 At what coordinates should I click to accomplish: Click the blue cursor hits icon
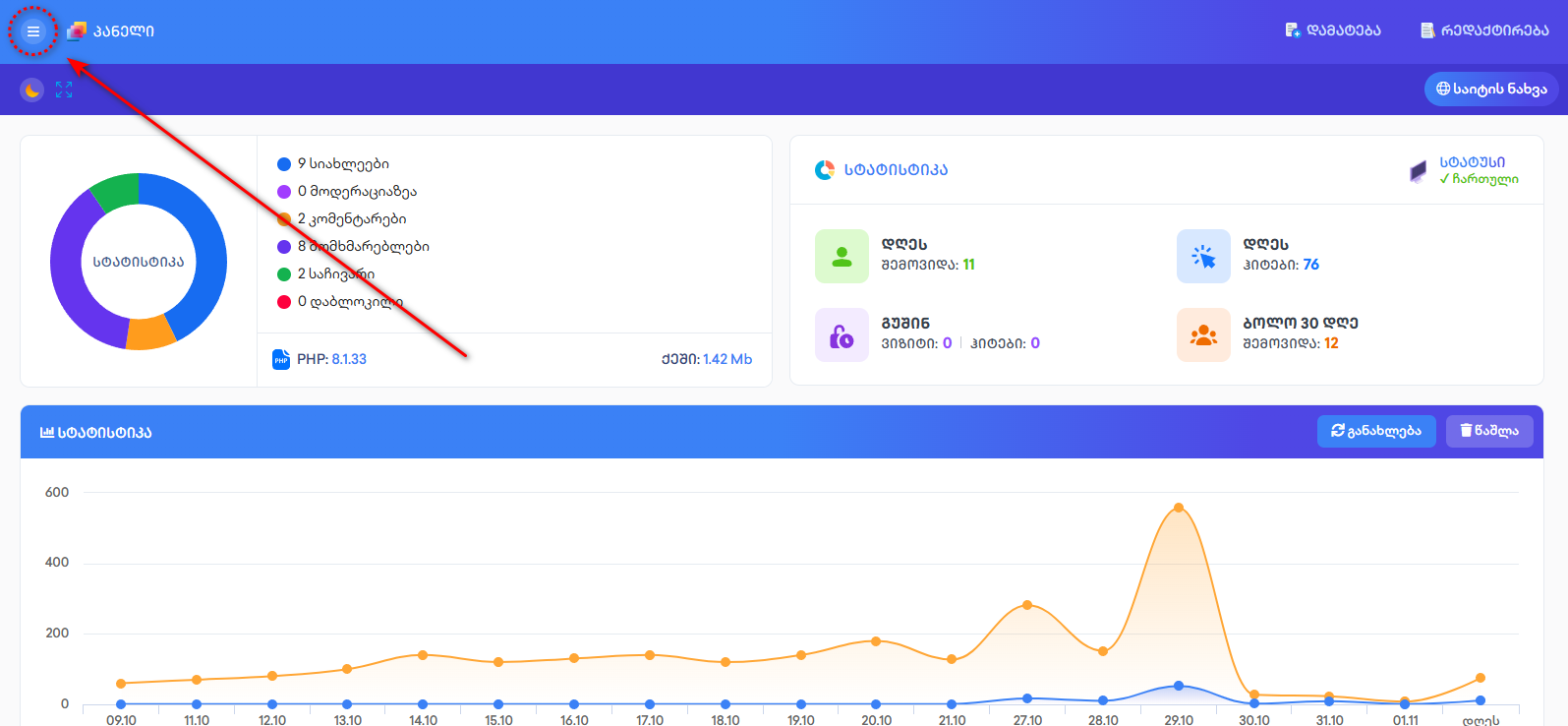1203,257
